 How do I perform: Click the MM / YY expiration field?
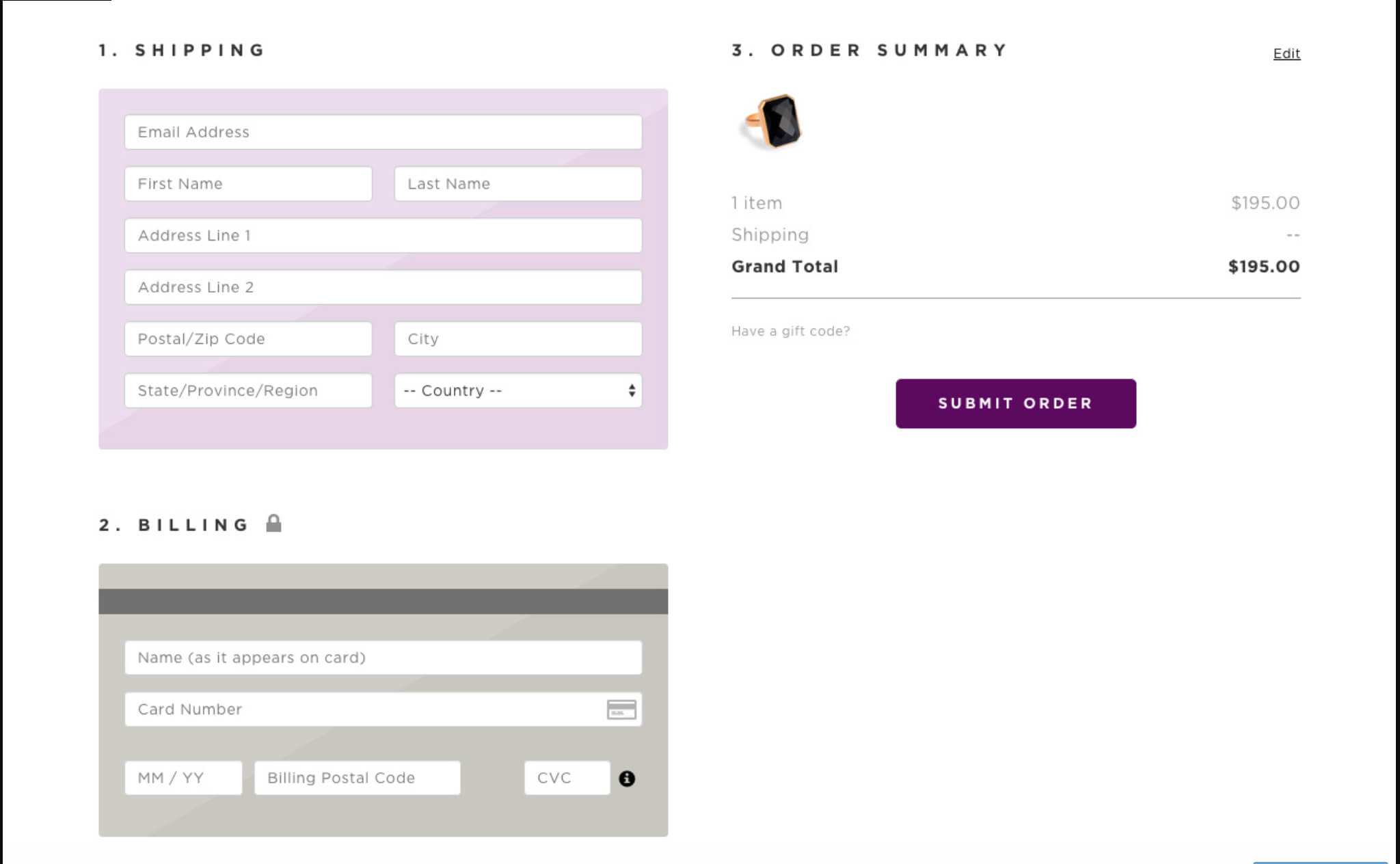point(183,778)
